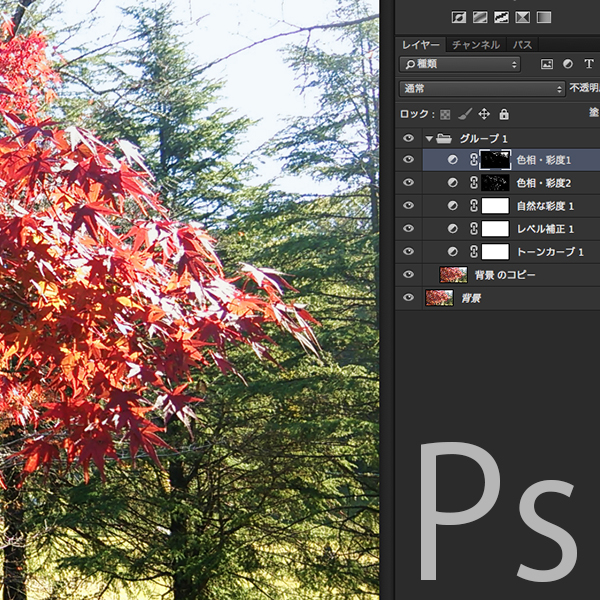Image resolution: width=600 pixels, height=600 pixels.
Task: Switch to the チャンネル tab
Action: pyautogui.click(x=476, y=45)
